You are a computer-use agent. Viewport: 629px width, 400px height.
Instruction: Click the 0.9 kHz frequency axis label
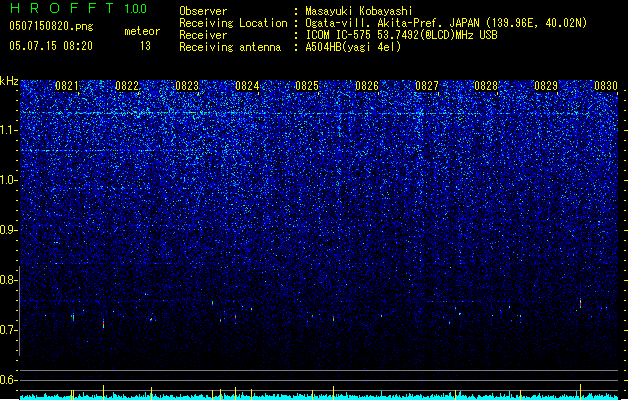[x=8, y=230]
